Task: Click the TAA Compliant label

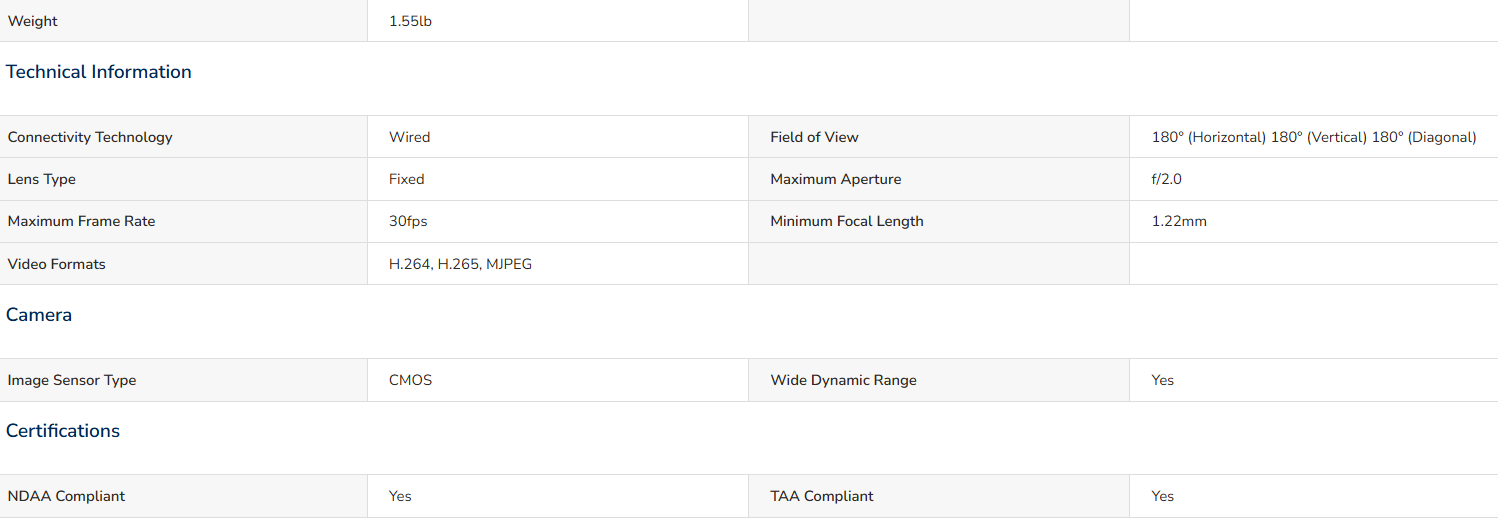Action: 822,496
